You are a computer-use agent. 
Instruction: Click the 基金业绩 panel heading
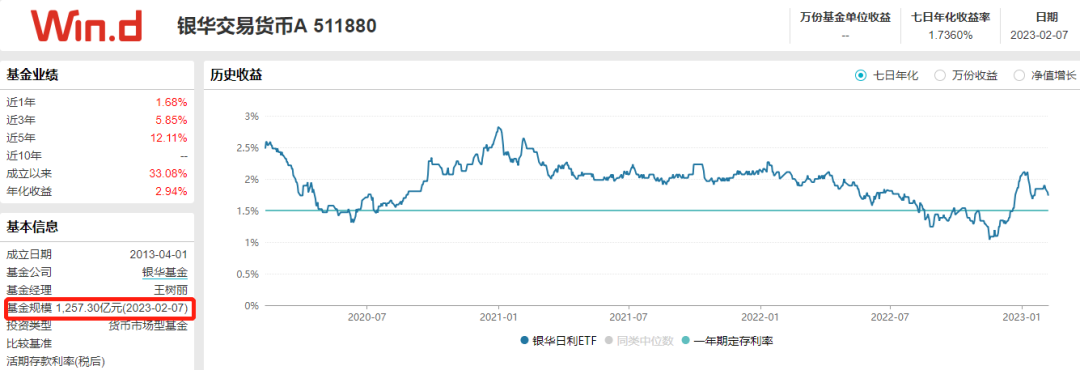(x=32, y=75)
